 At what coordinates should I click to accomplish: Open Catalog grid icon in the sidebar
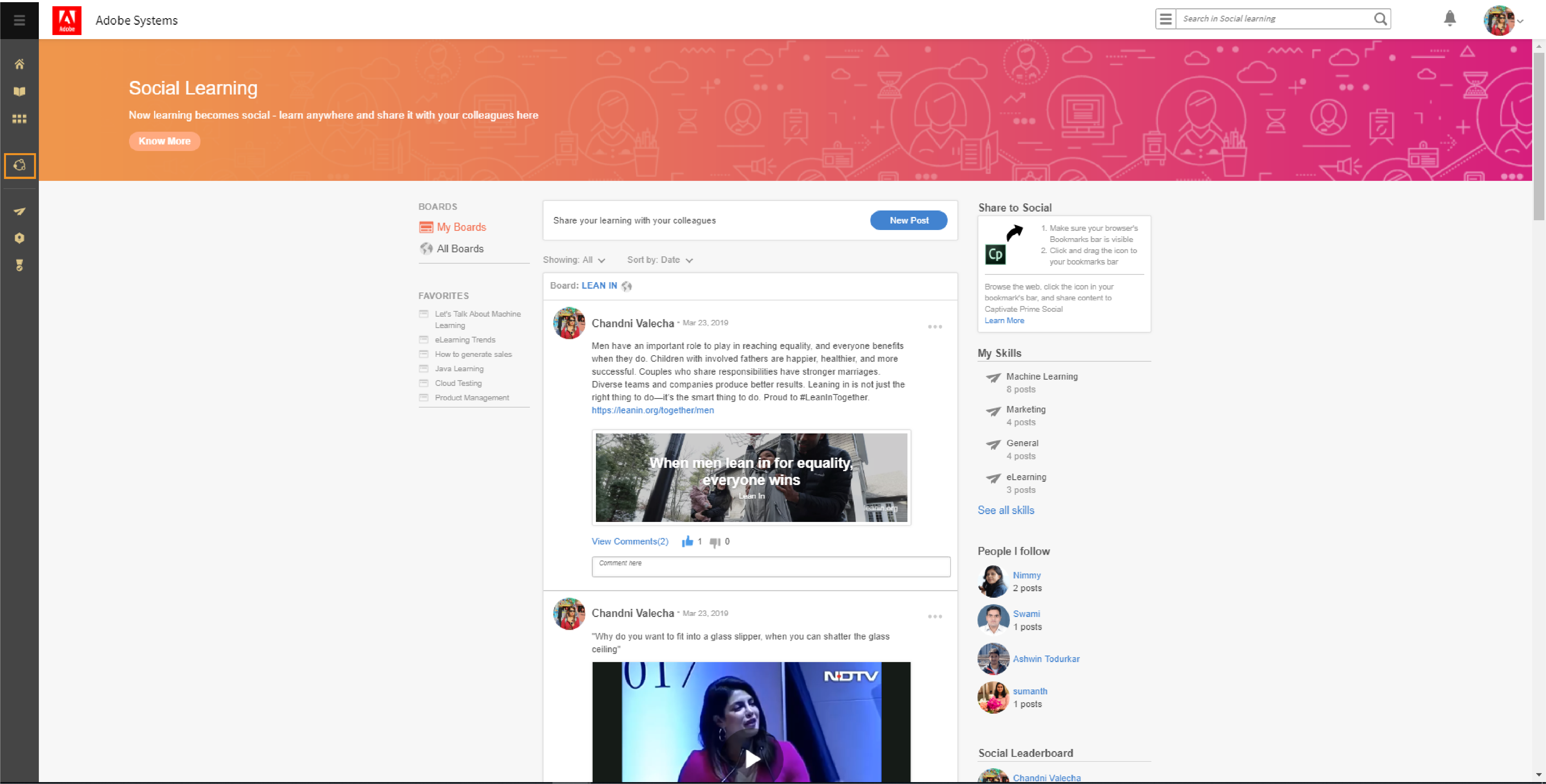tap(19, 119)
